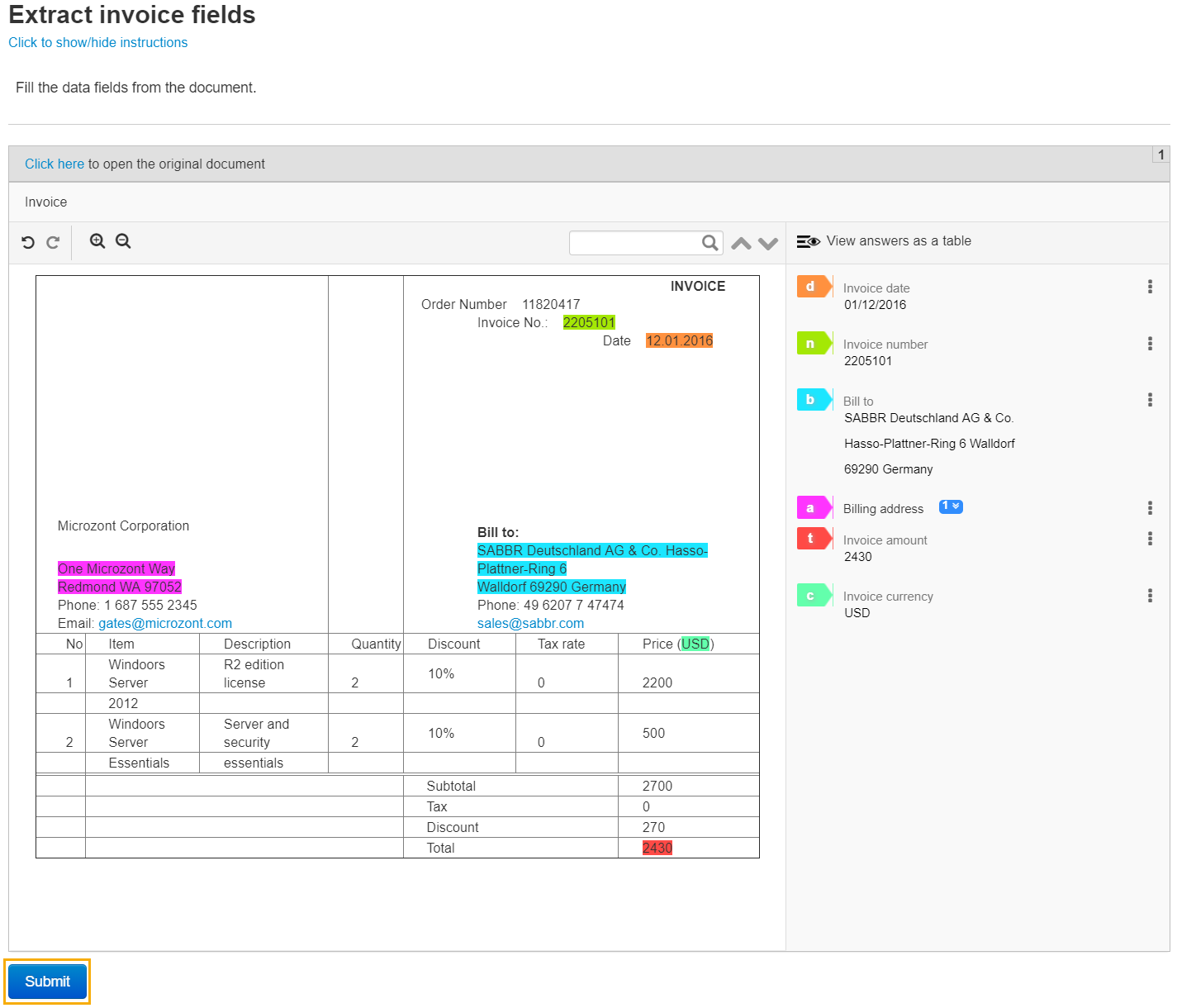Screen dimensions: 1177x1008
Task: Open the Invoice number three-dot menu
Action: [1150, 344]
